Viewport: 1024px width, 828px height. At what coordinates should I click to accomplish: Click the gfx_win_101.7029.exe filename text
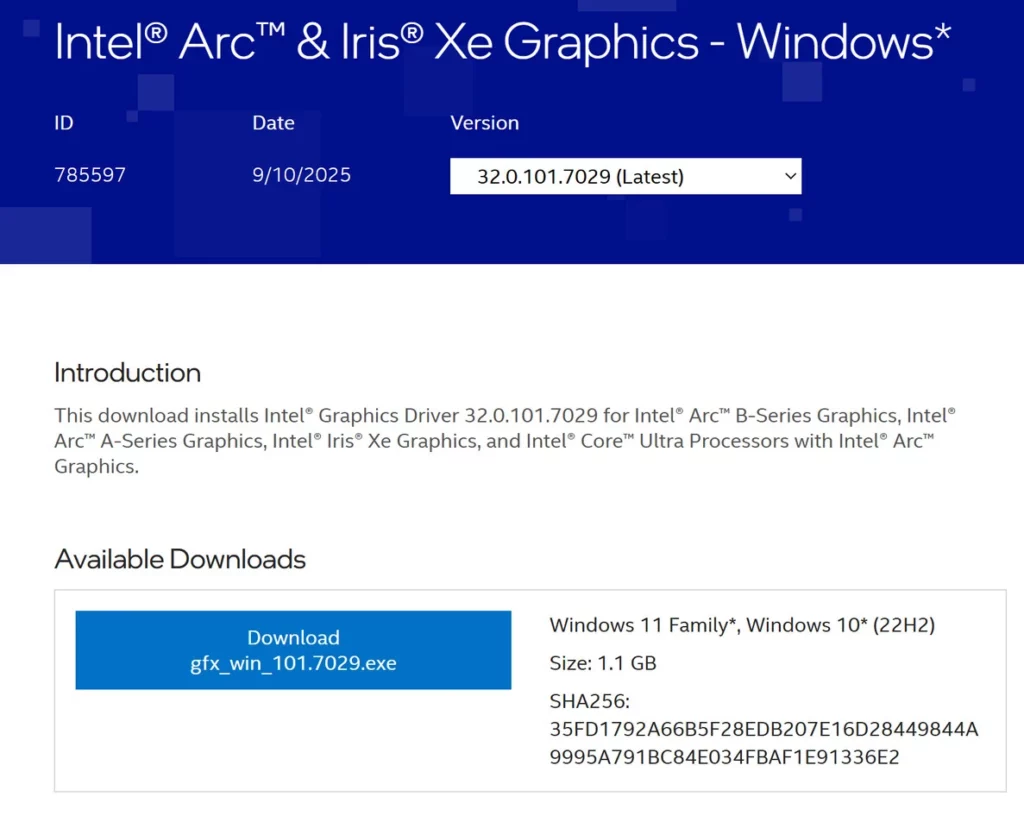[293, 663]
